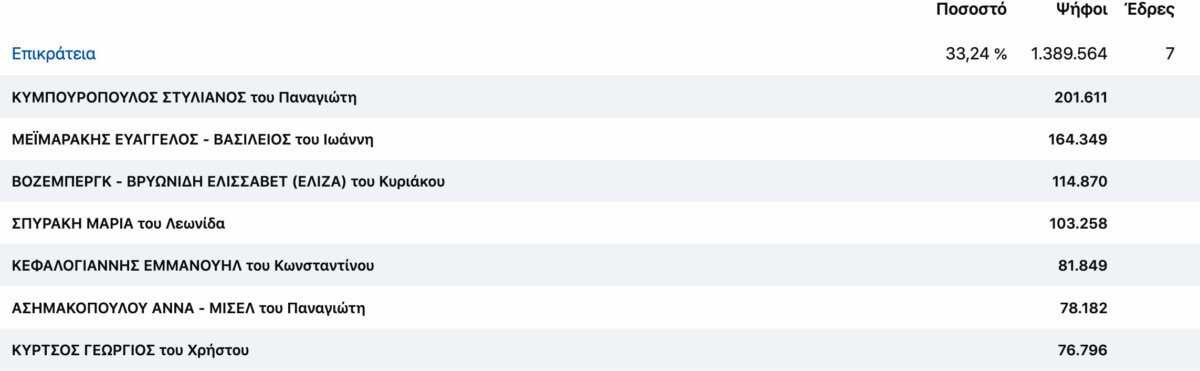This screenshot has height=371, width=1200.
Task: Click the Ψήφοι column header
Action: [x=1080, y=10]
